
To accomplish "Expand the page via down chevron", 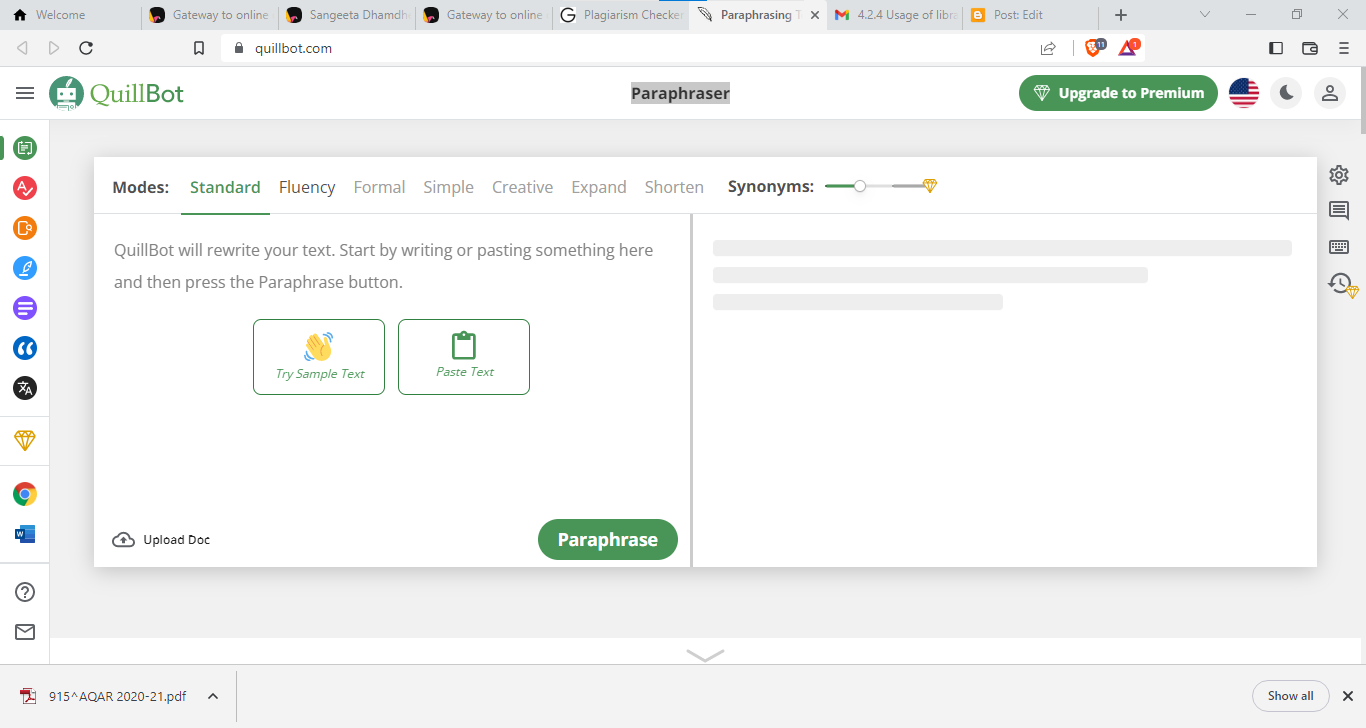I will click(705, 655).
